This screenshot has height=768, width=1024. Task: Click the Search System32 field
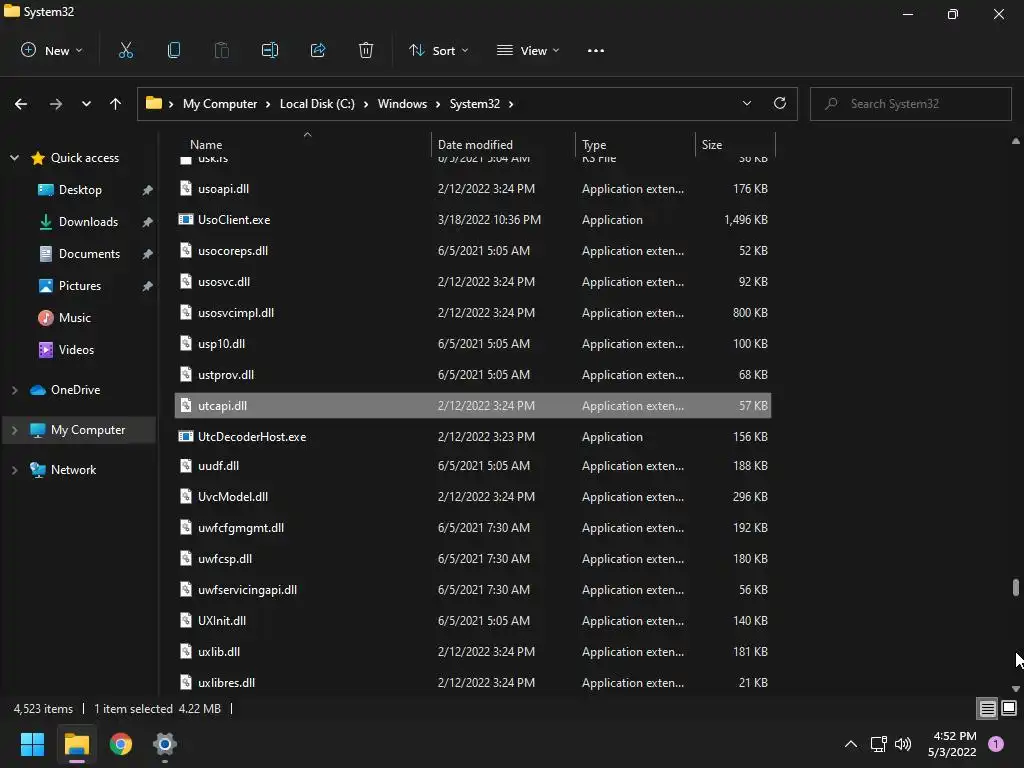pos(910,104)
